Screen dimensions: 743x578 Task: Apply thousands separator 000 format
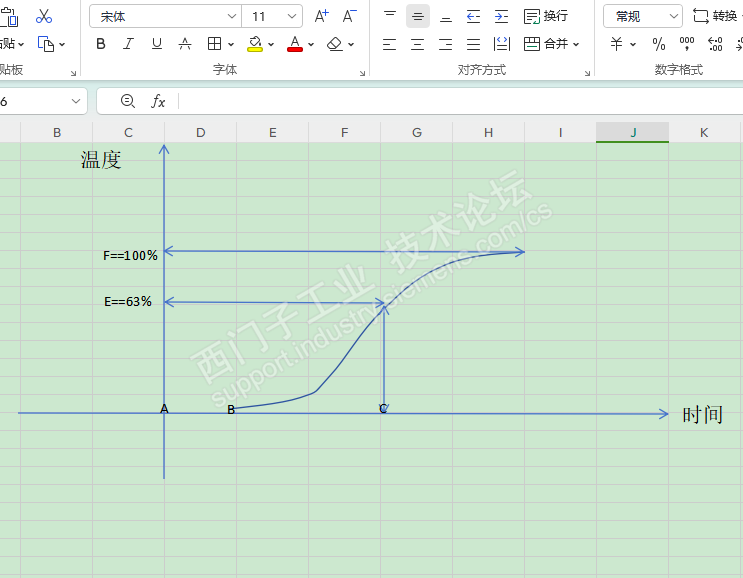click(x=687, y=44)
